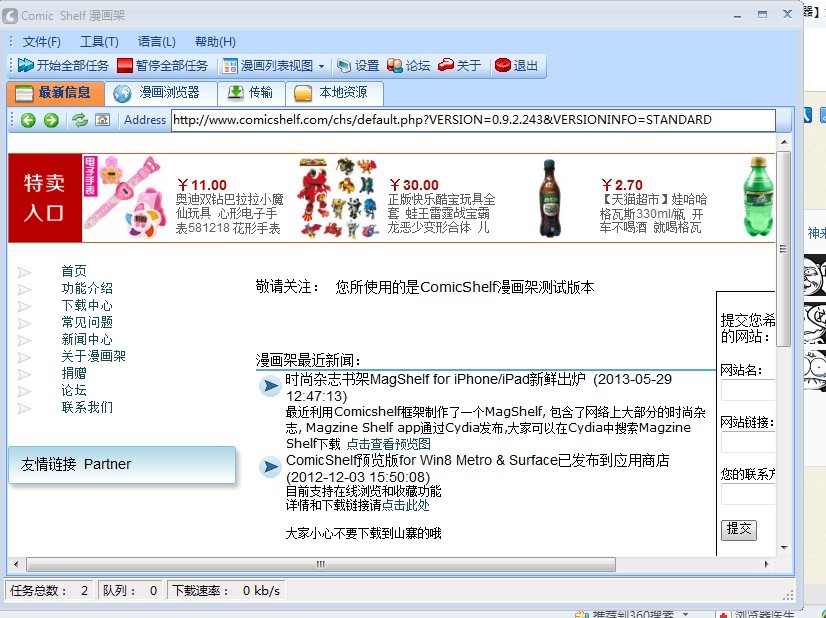Click the arrow icon beside MagShelf news
The width and height of the screenshot is (826, 618).
coord(270,386)
